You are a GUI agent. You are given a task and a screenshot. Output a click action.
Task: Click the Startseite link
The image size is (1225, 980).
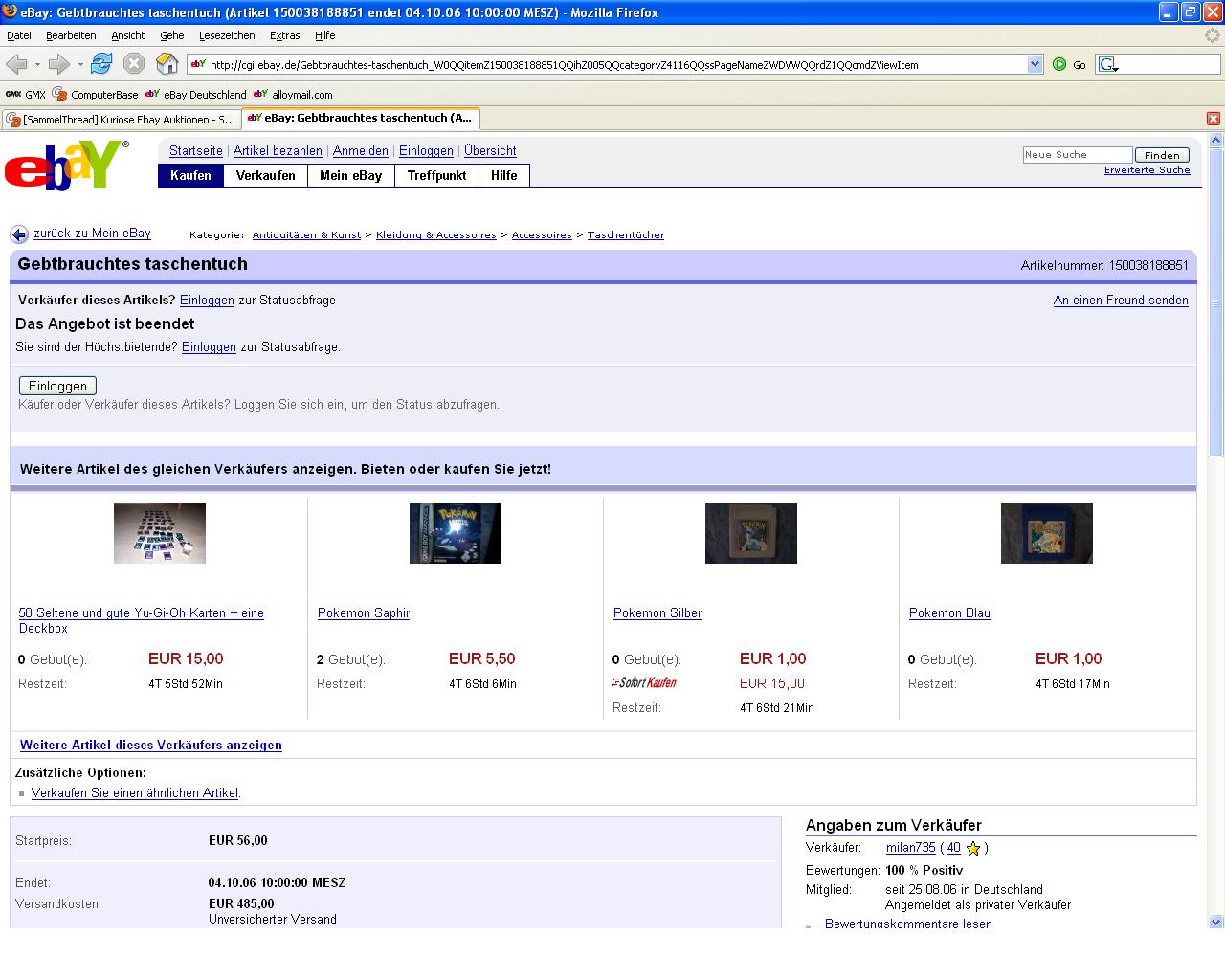(196, 151)
